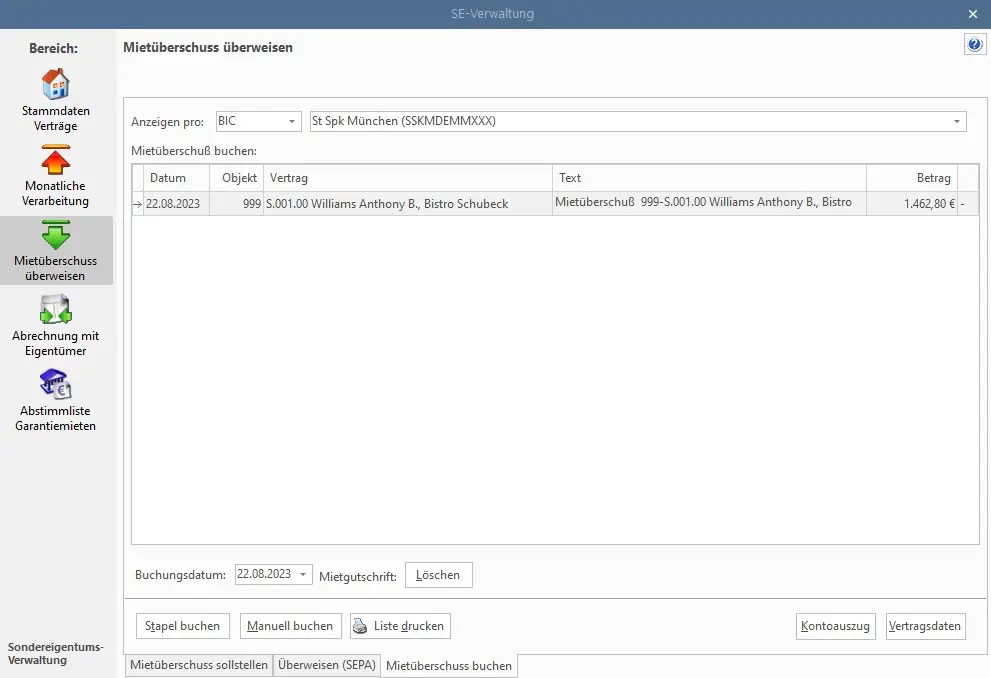Open Vertragsdaten button

tap(925, 626)
